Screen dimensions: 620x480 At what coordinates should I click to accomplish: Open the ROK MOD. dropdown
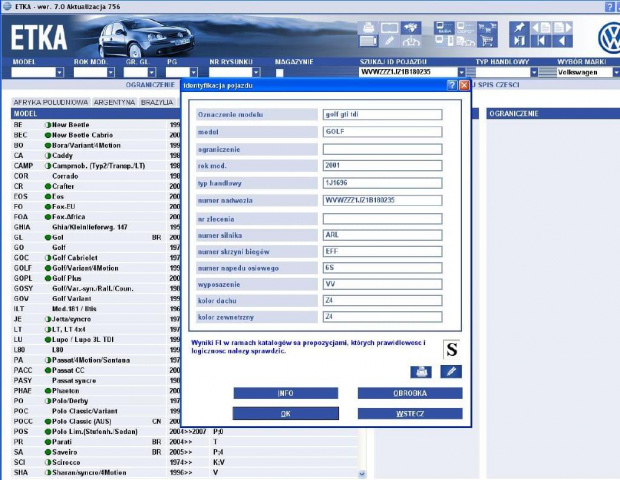pos(111,72)
